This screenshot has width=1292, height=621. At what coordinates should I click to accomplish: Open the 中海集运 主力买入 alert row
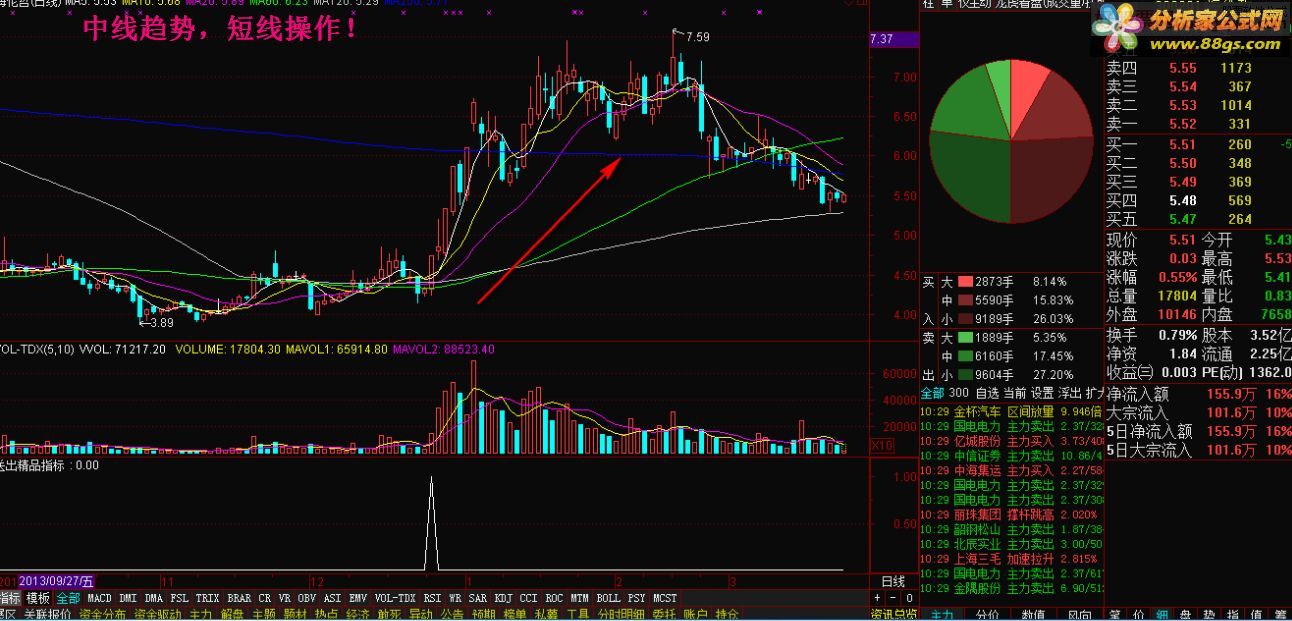pos(1011,470)
